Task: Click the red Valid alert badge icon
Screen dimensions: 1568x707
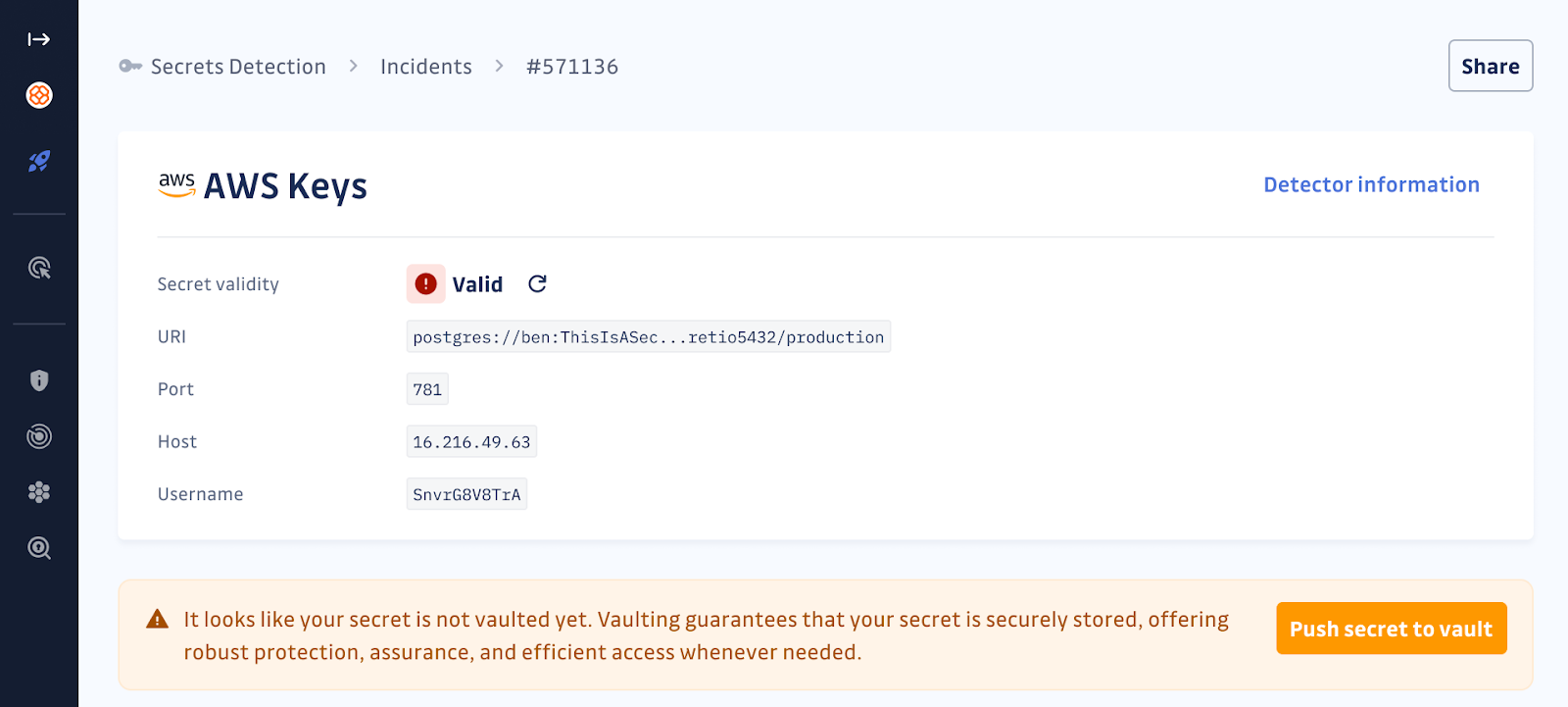Action: pos(425,283)
